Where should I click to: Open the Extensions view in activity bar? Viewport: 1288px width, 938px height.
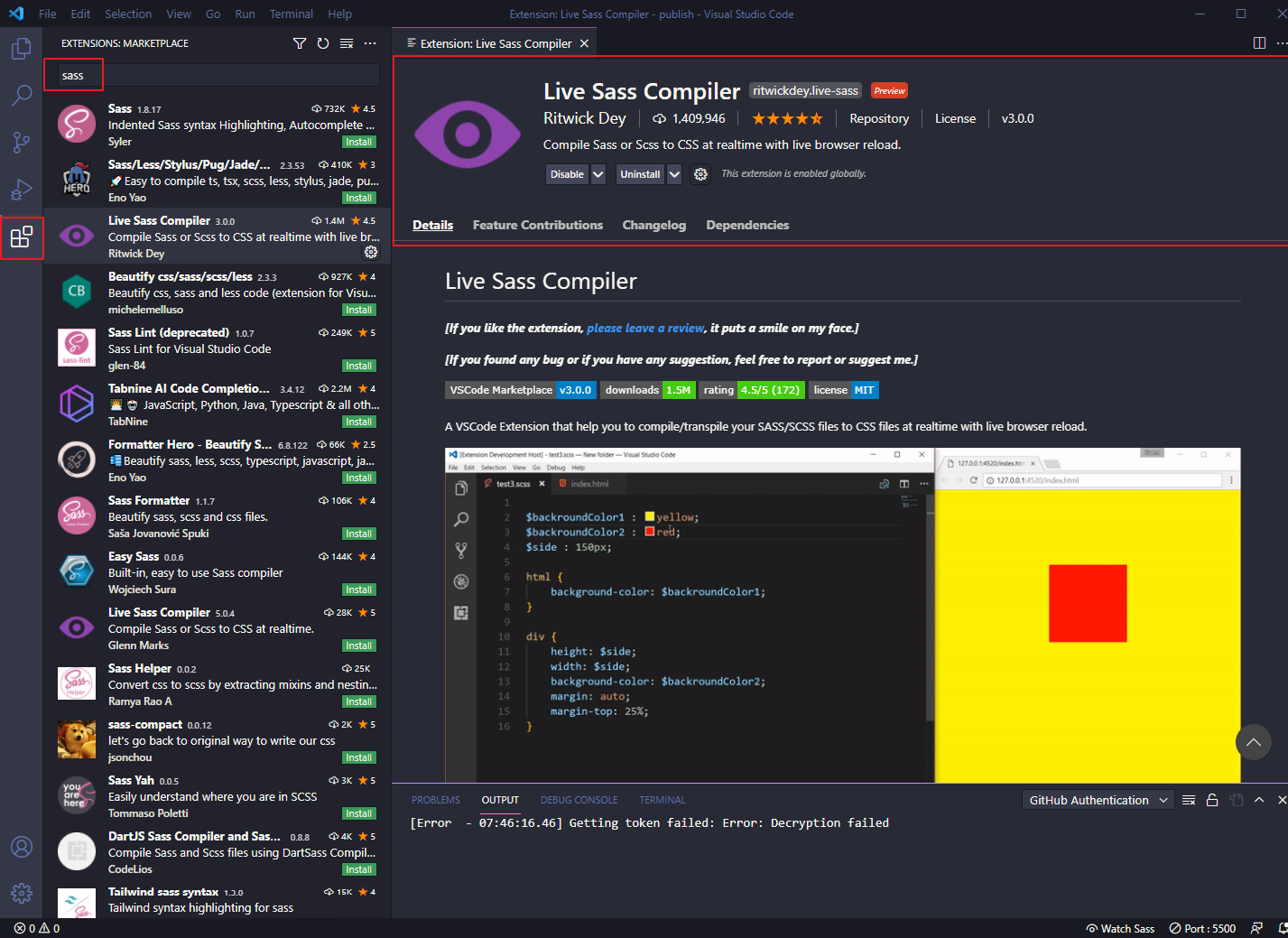tap(22, 237)
